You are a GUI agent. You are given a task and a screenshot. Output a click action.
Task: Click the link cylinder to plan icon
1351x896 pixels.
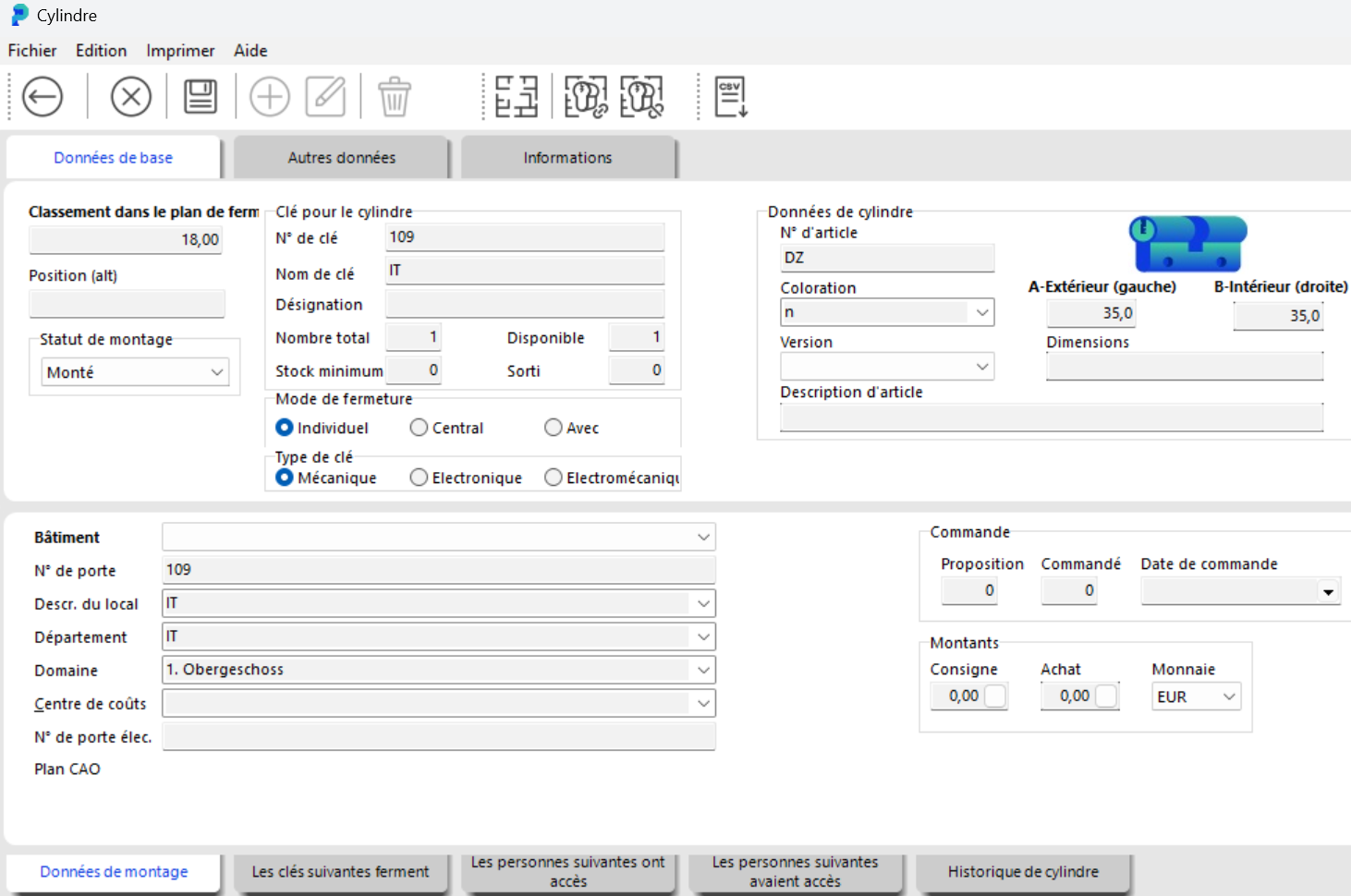click(586, 97)
